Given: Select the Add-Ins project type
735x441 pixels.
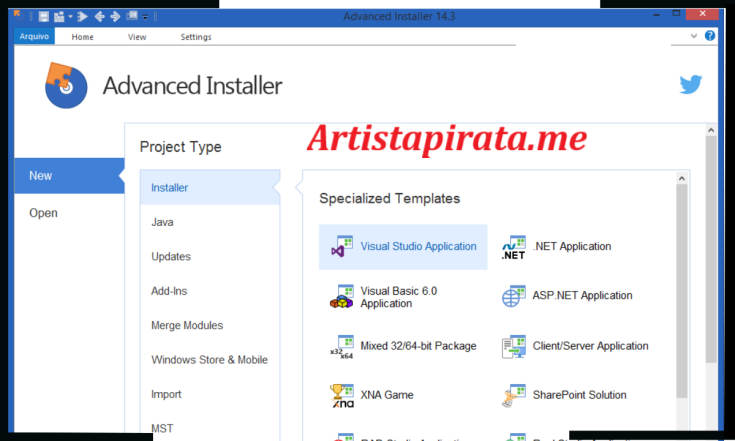Looking at the screenshot, I should [x=210, y=291].
